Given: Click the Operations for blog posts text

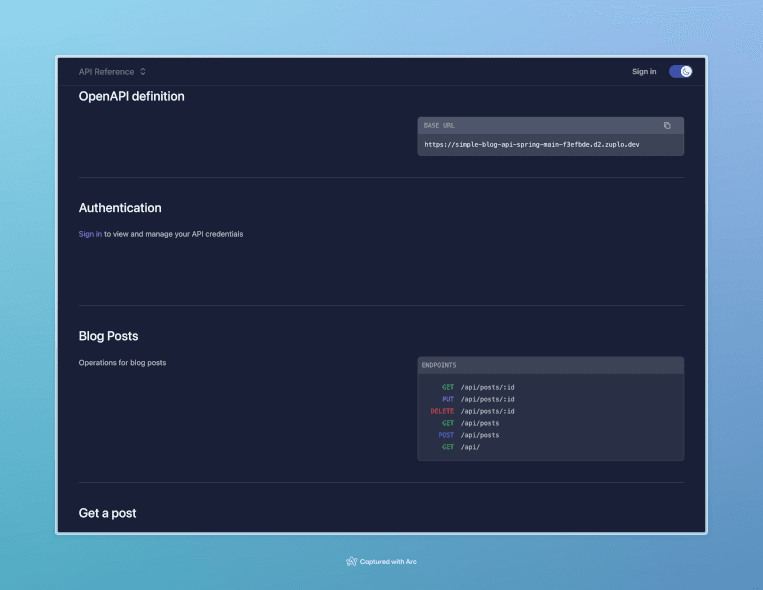Looking at the screenshot, I should pyautogui.click(x=122, y=363).
